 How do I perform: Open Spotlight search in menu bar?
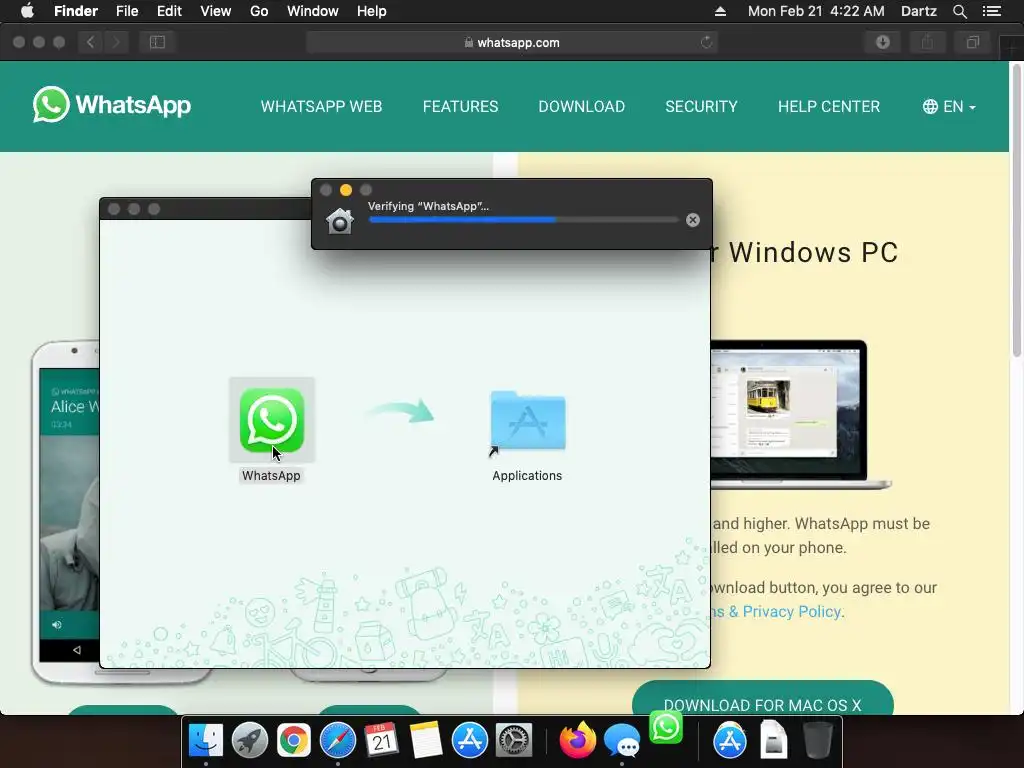[959, 11]
